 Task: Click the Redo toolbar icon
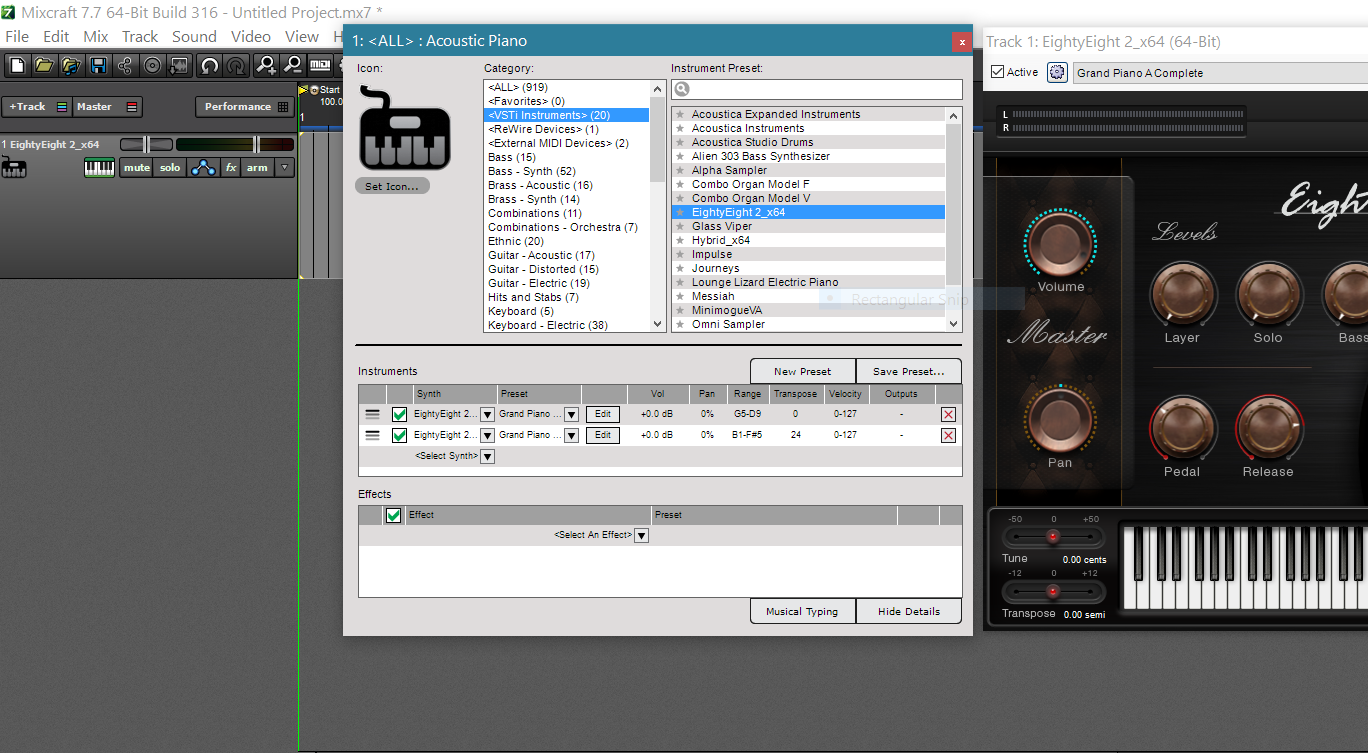click(x=236, y=66)
